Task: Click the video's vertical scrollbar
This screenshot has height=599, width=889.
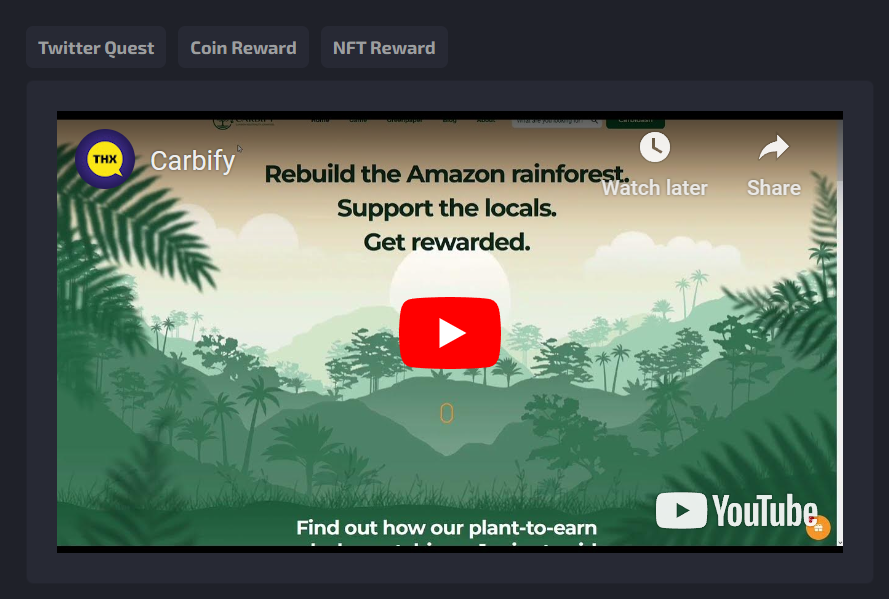Action: click(x=840, y=332)
